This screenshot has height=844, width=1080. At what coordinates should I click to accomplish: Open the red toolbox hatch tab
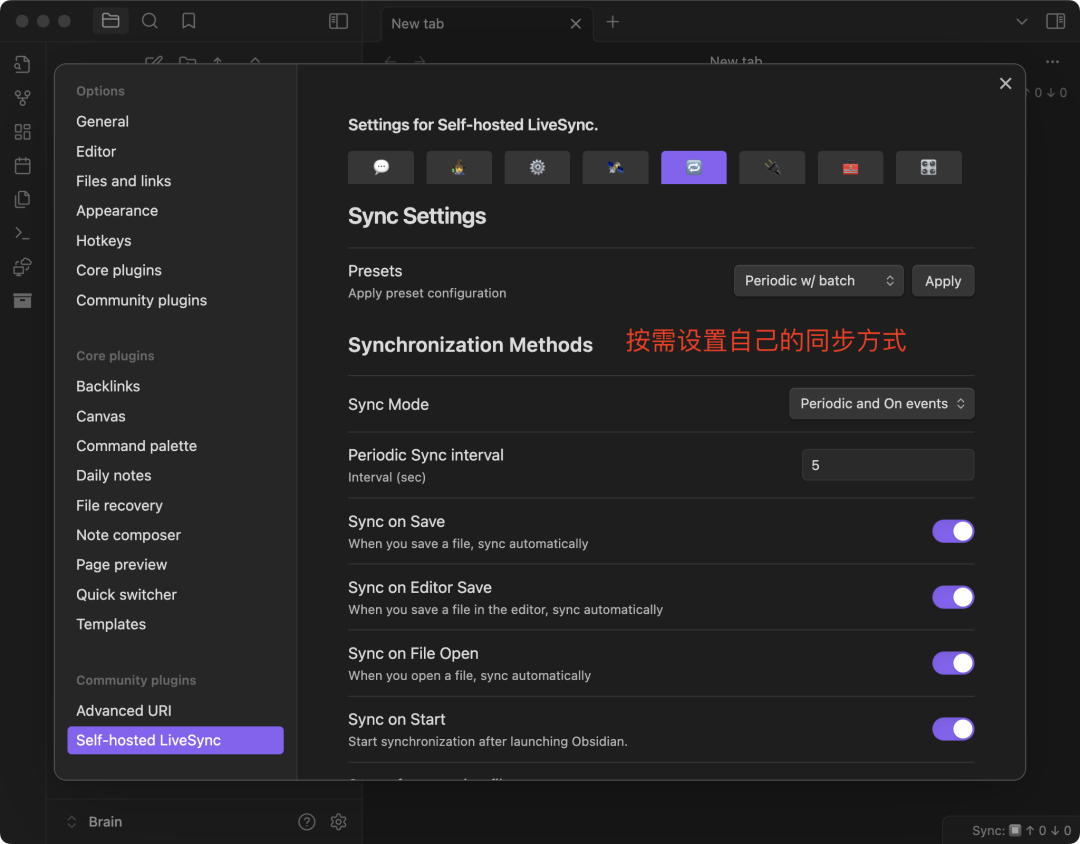850,167
